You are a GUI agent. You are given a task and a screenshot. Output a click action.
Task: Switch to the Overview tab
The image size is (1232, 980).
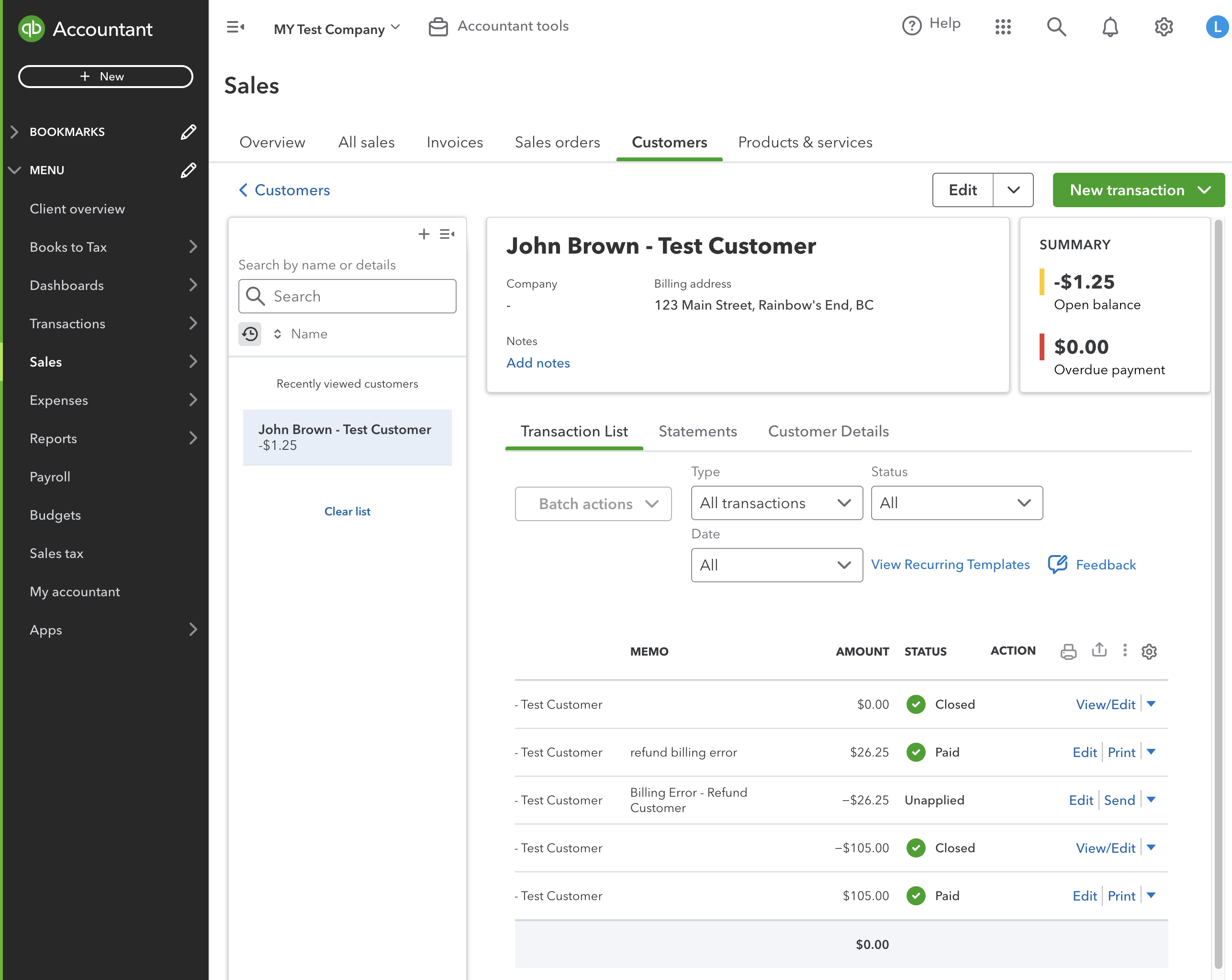click(272, 142)
